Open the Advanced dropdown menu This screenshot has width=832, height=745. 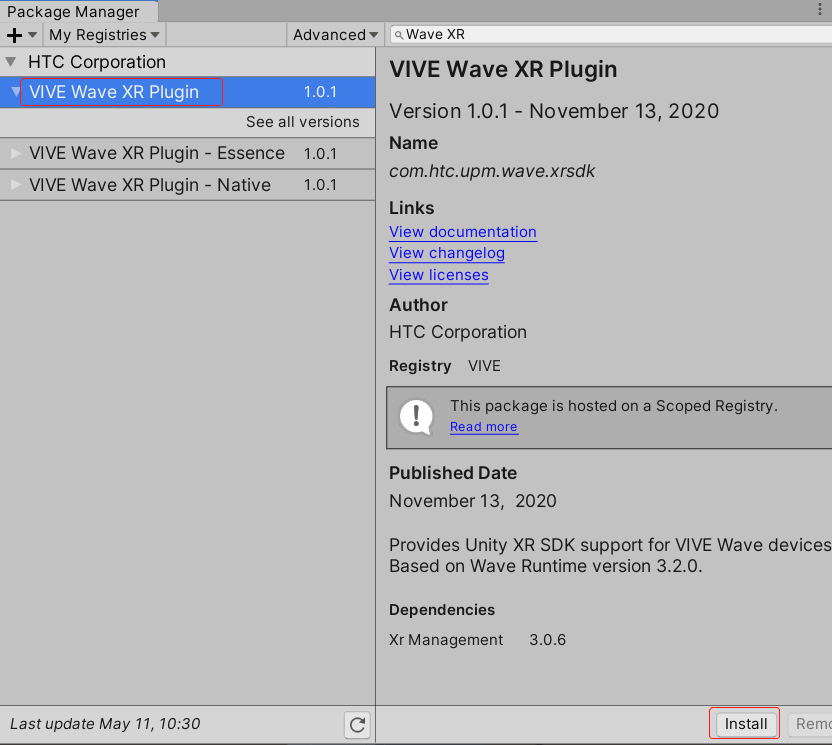335,35
